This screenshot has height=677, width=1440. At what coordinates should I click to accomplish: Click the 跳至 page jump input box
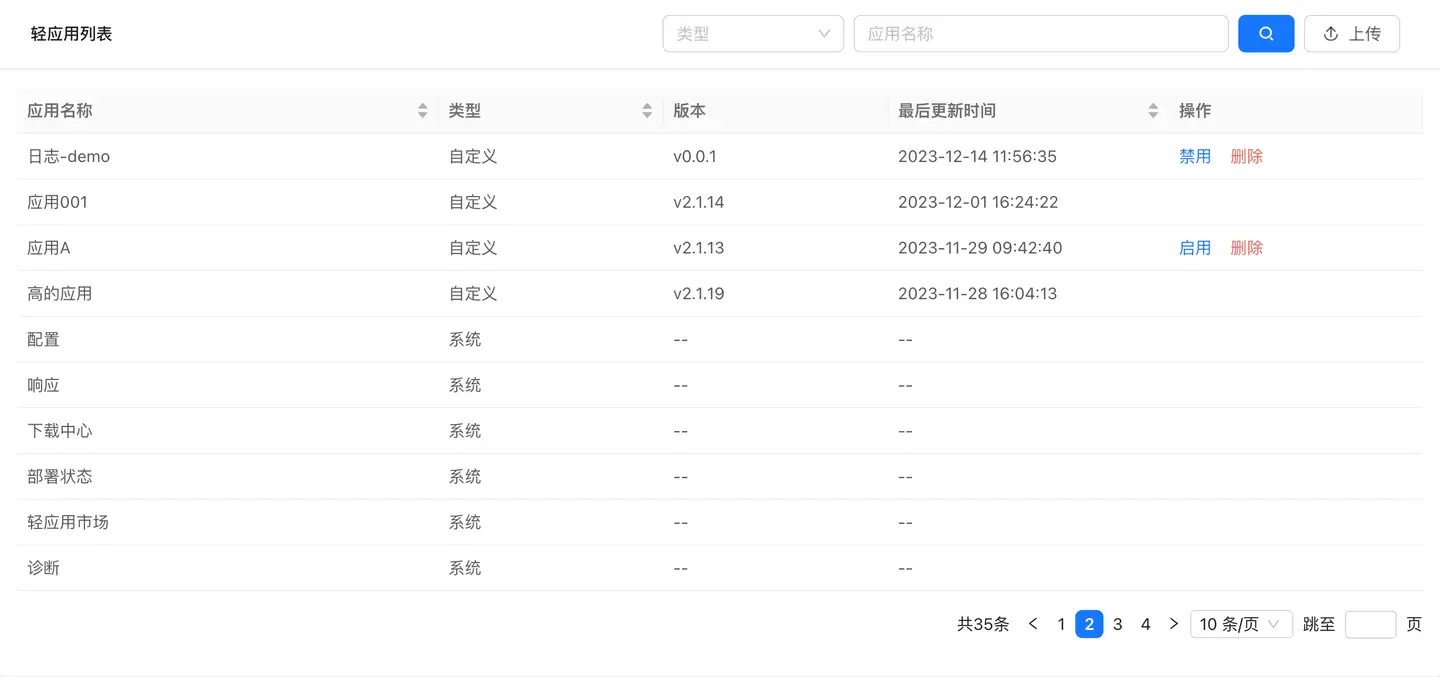[x=1370, y=624]
